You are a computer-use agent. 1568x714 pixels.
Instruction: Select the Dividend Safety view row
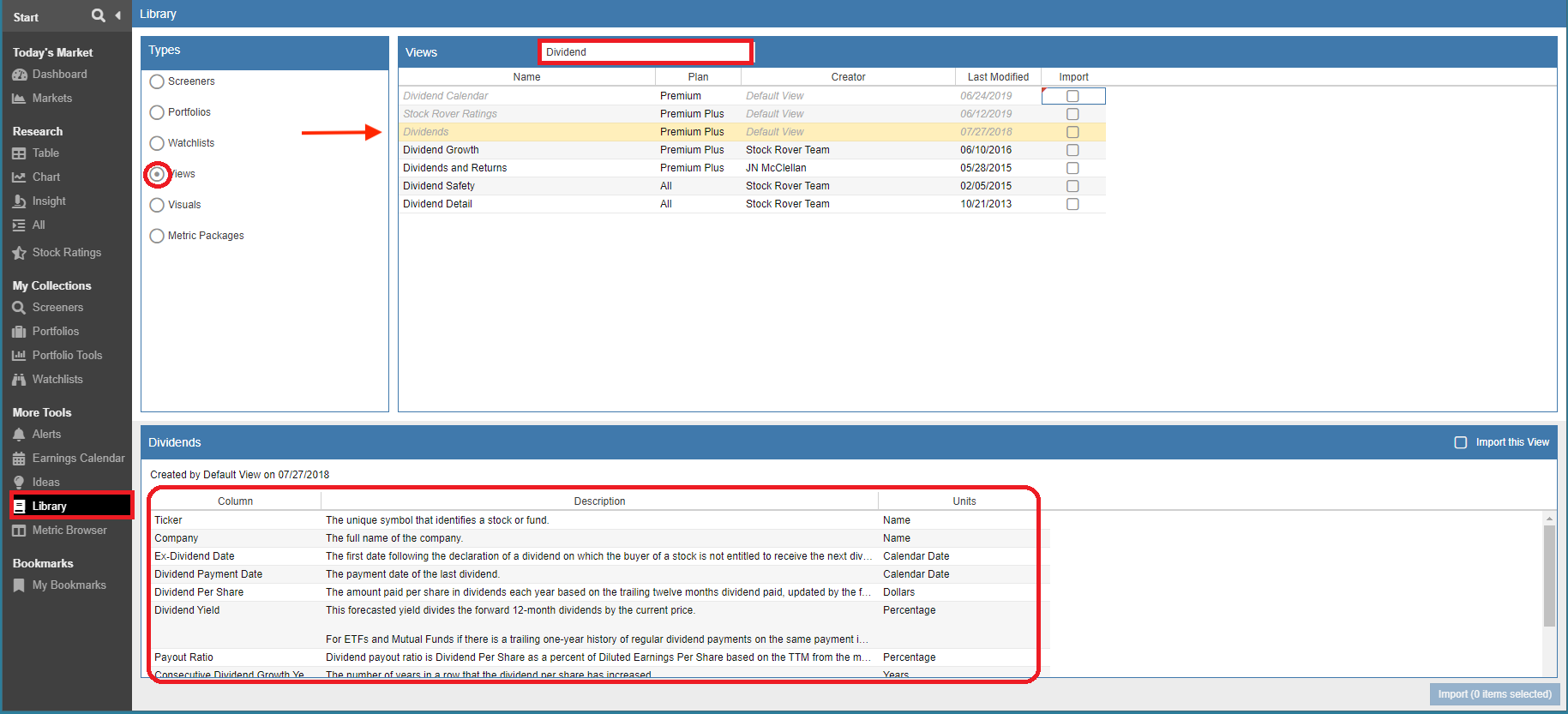(x=439, y=186)
